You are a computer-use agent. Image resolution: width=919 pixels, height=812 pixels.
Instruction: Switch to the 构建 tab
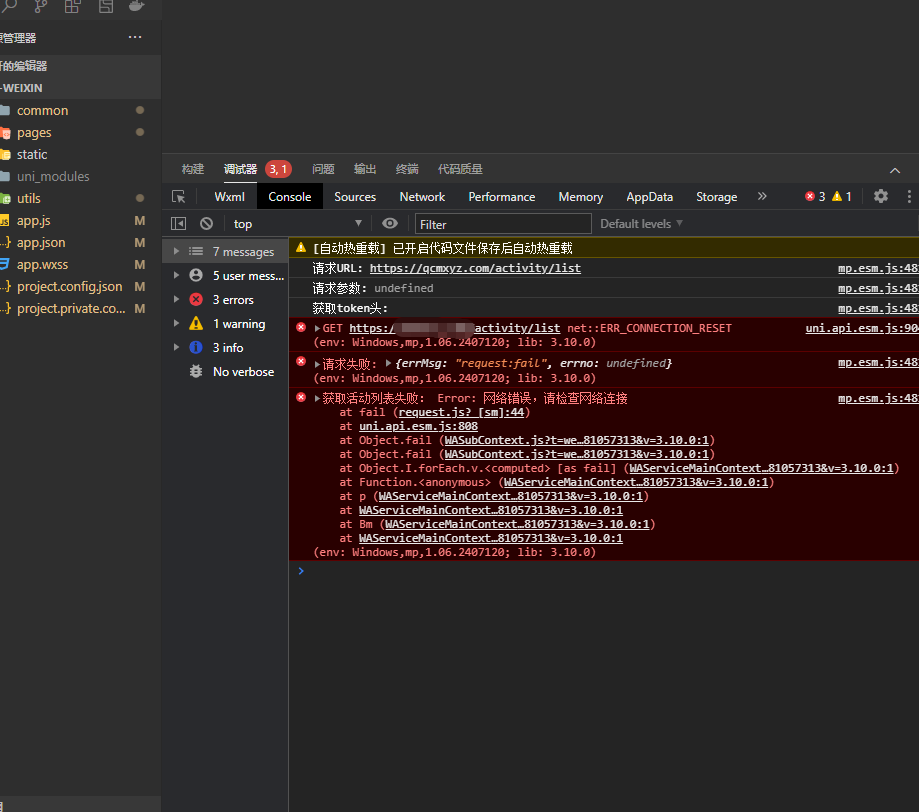point(192,169)
